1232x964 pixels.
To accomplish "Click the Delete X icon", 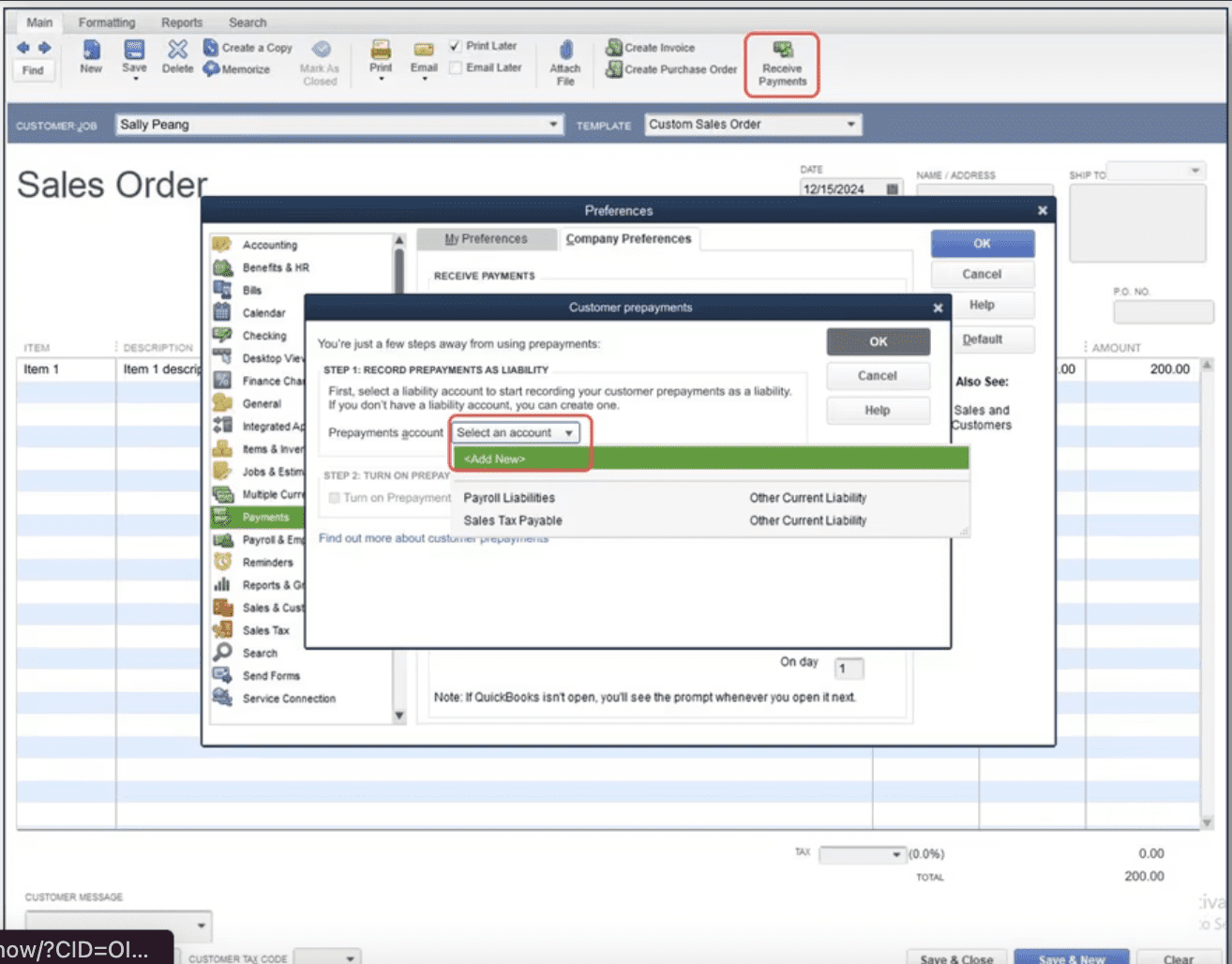I will pyautogui.click(x=177, y=50).
